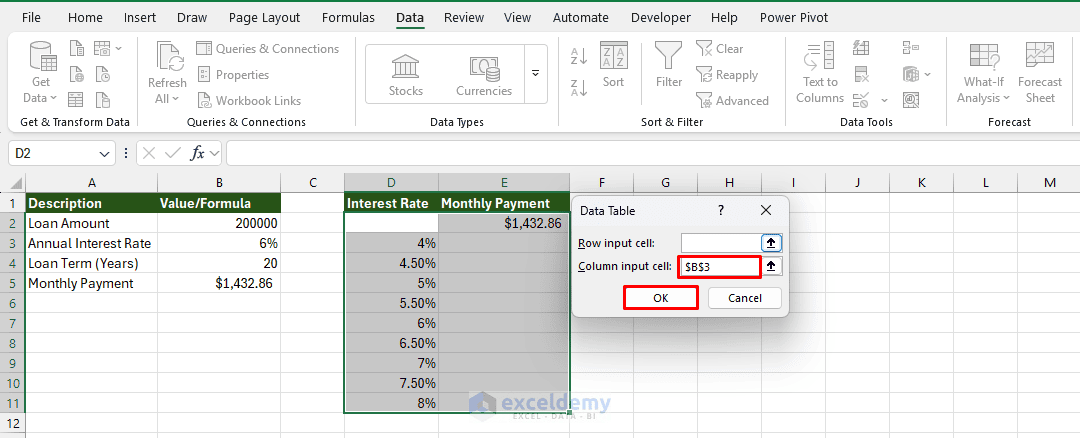
Task: Click Existing Connections icon
Action: point(102,100)
